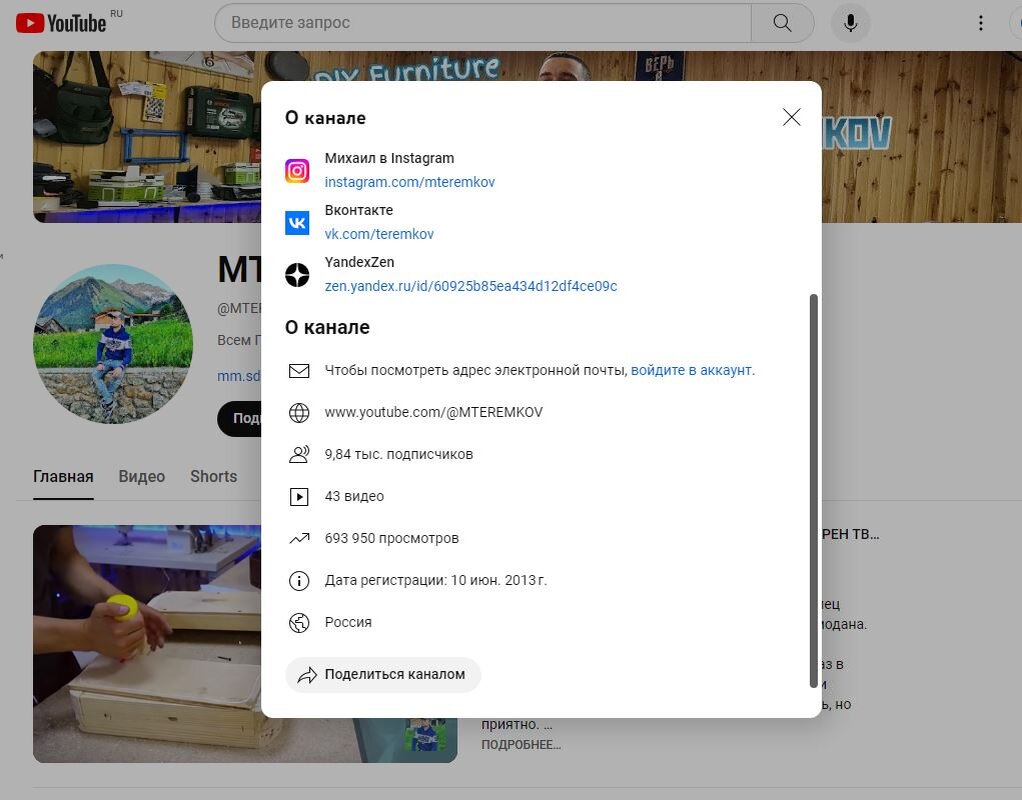The height and width of the screenshot is (800, 1022).
Task: Click '693 950 просмотров' text
Action: click(392, 539)
